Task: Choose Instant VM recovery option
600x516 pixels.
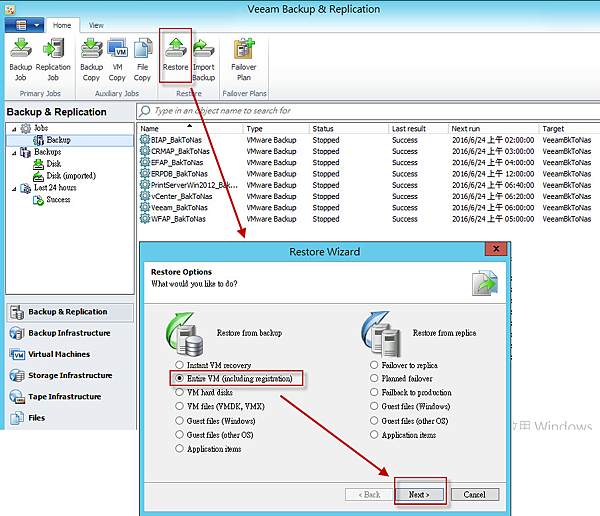Action: [x=179, y=365]
